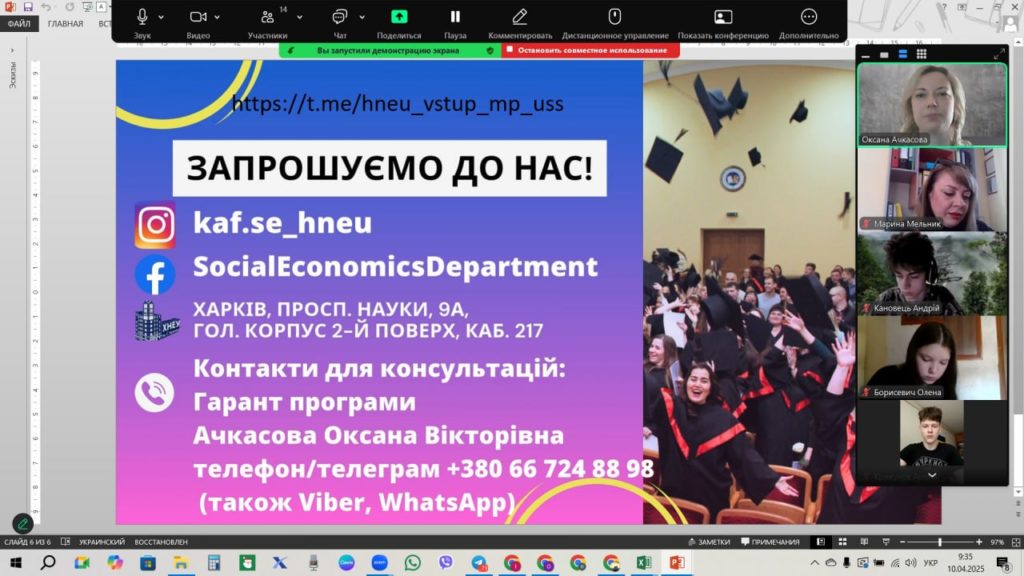Viewport: 1024px width, 576px height.
Task: Open the Annotate pencil tool
Action: 520,17
